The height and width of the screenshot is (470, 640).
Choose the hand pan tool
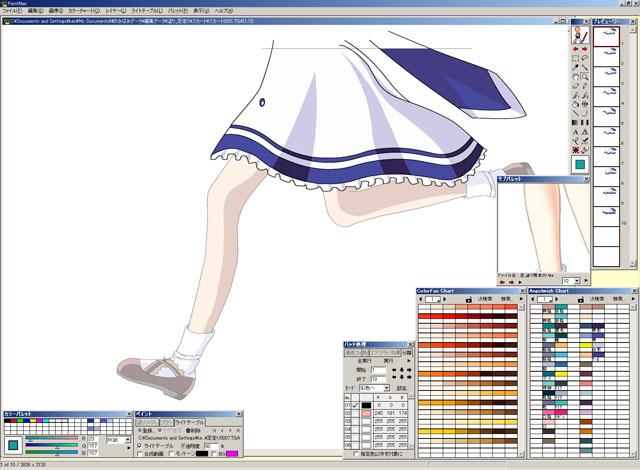click(575, 77)
